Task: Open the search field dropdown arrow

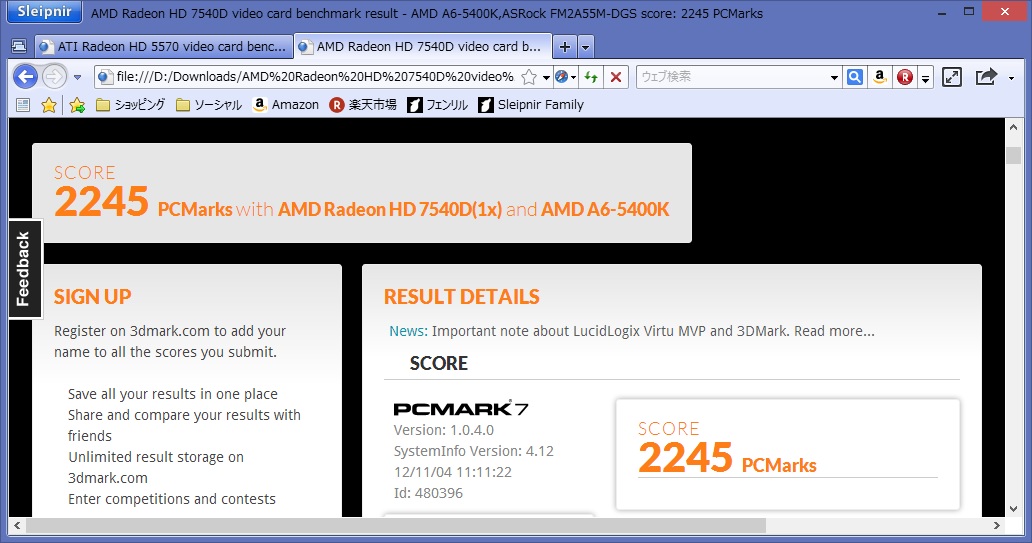Action: (834, 77)
